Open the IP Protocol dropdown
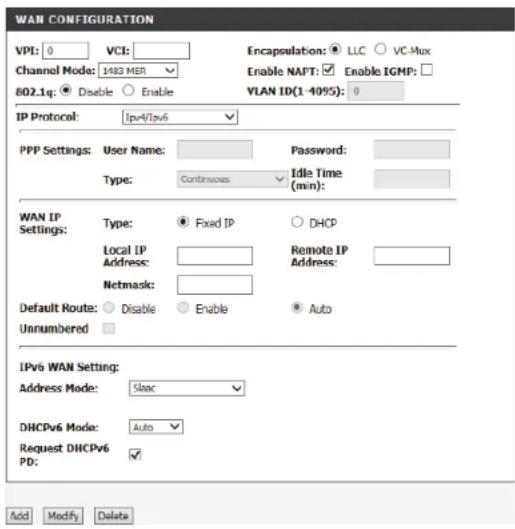The image size is (515, 529). (180, 117)
